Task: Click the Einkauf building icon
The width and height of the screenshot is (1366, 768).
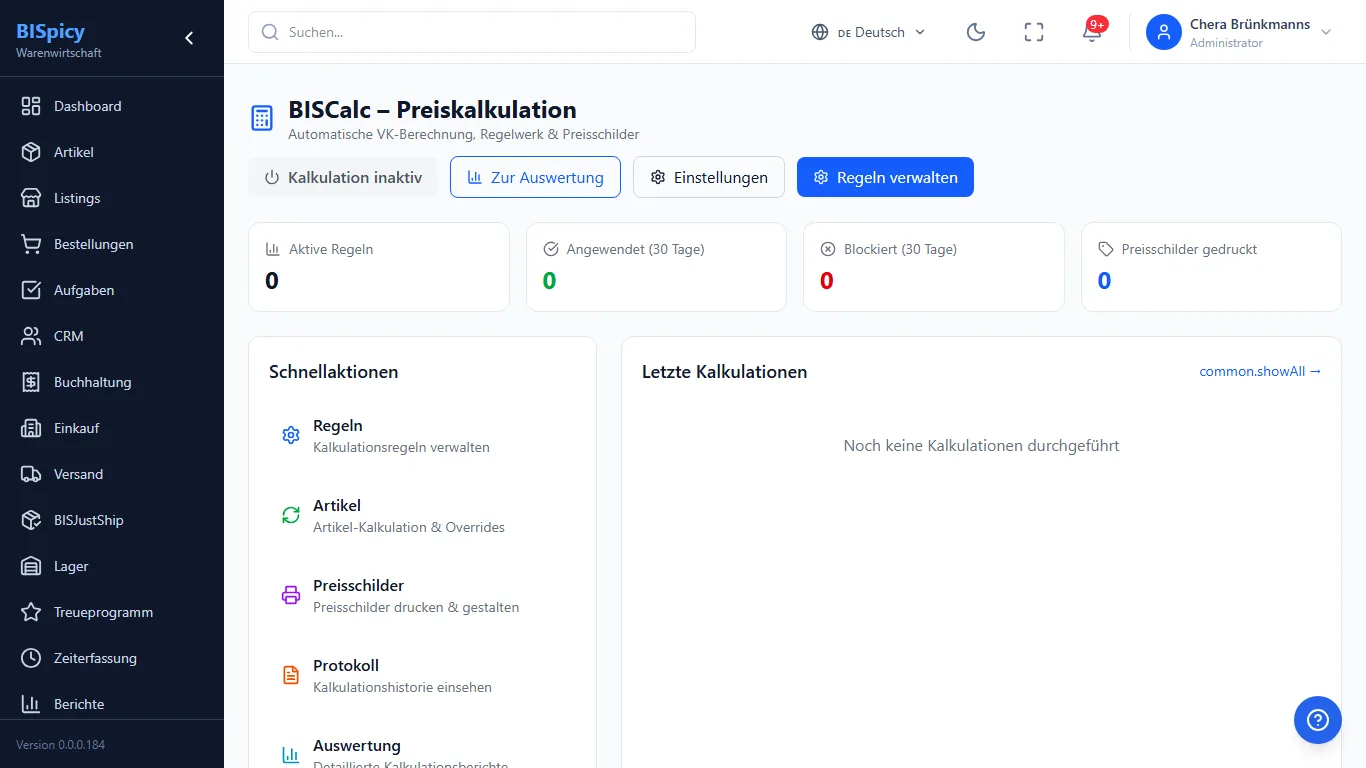Action: pos(31,428)
